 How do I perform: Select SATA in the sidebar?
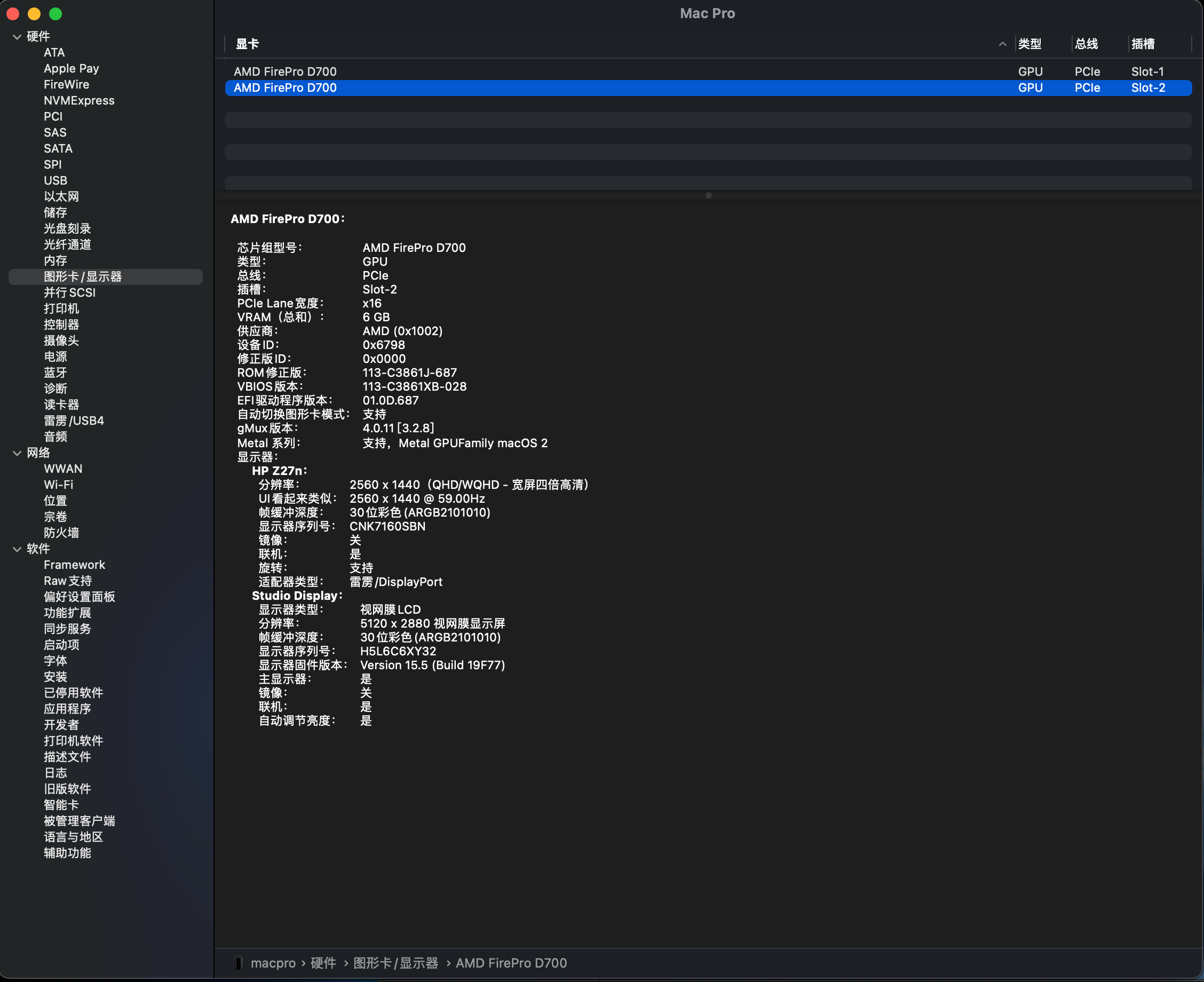coord(58,149)
